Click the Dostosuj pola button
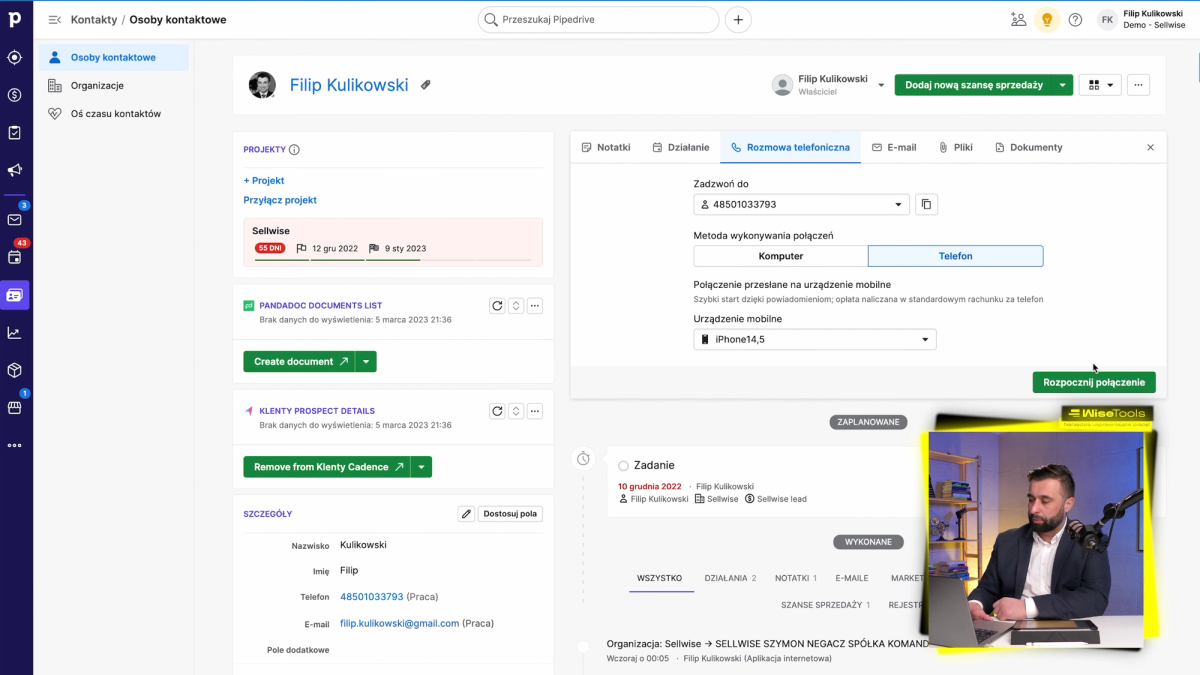 pos(511,514)
